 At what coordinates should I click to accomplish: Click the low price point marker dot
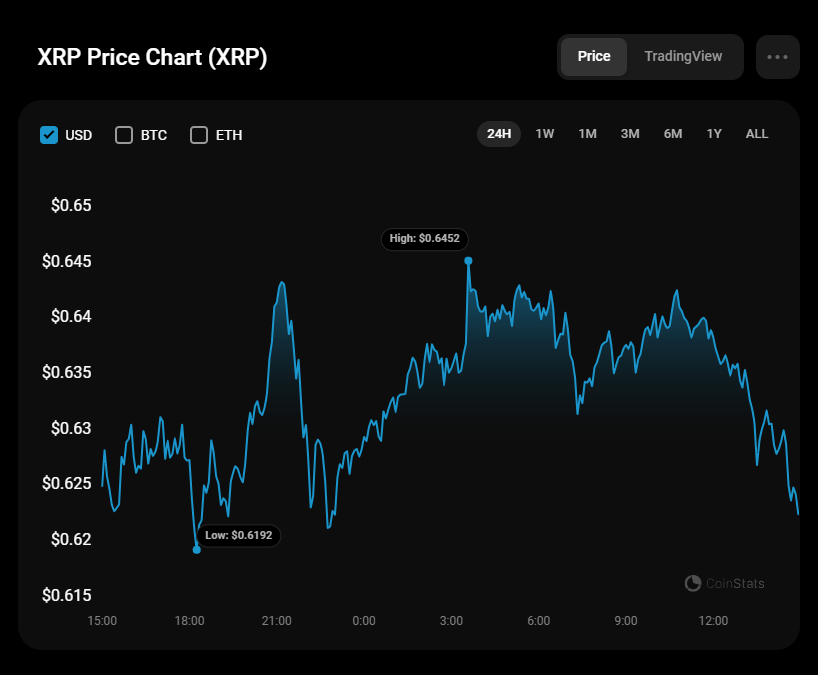coord(196,549)
